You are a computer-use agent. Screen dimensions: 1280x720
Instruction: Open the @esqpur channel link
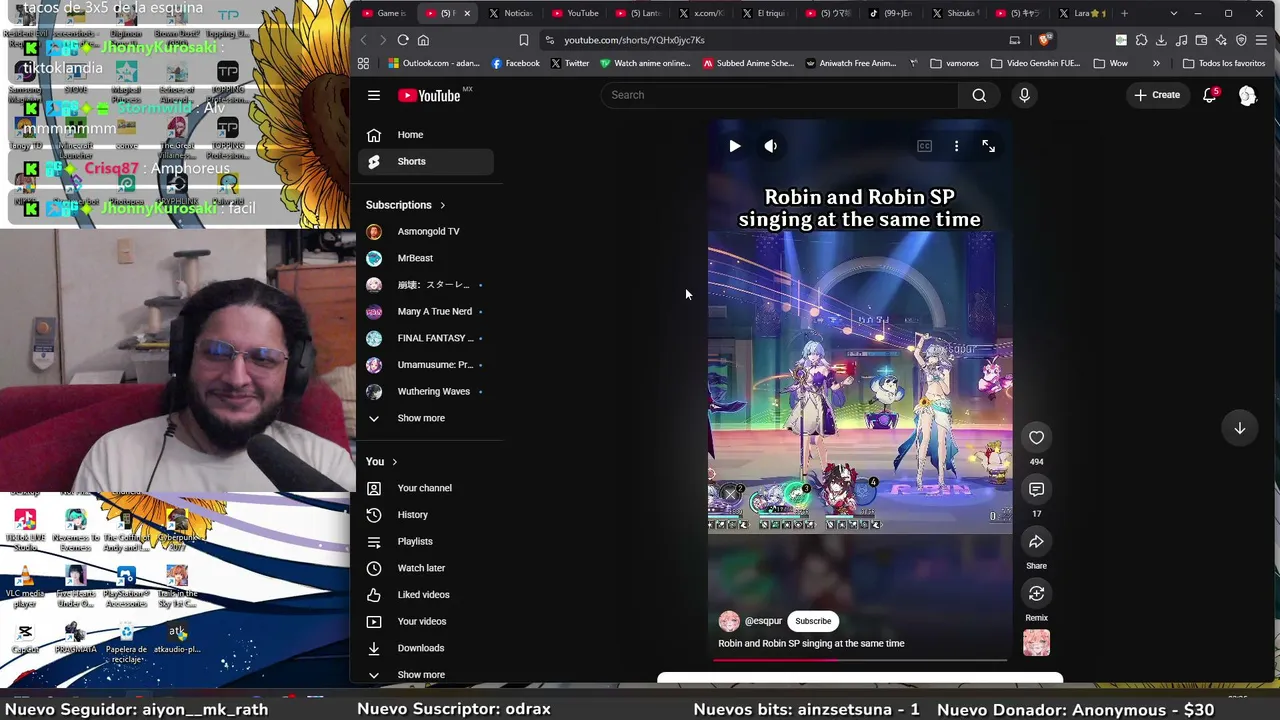click(763, 621)
